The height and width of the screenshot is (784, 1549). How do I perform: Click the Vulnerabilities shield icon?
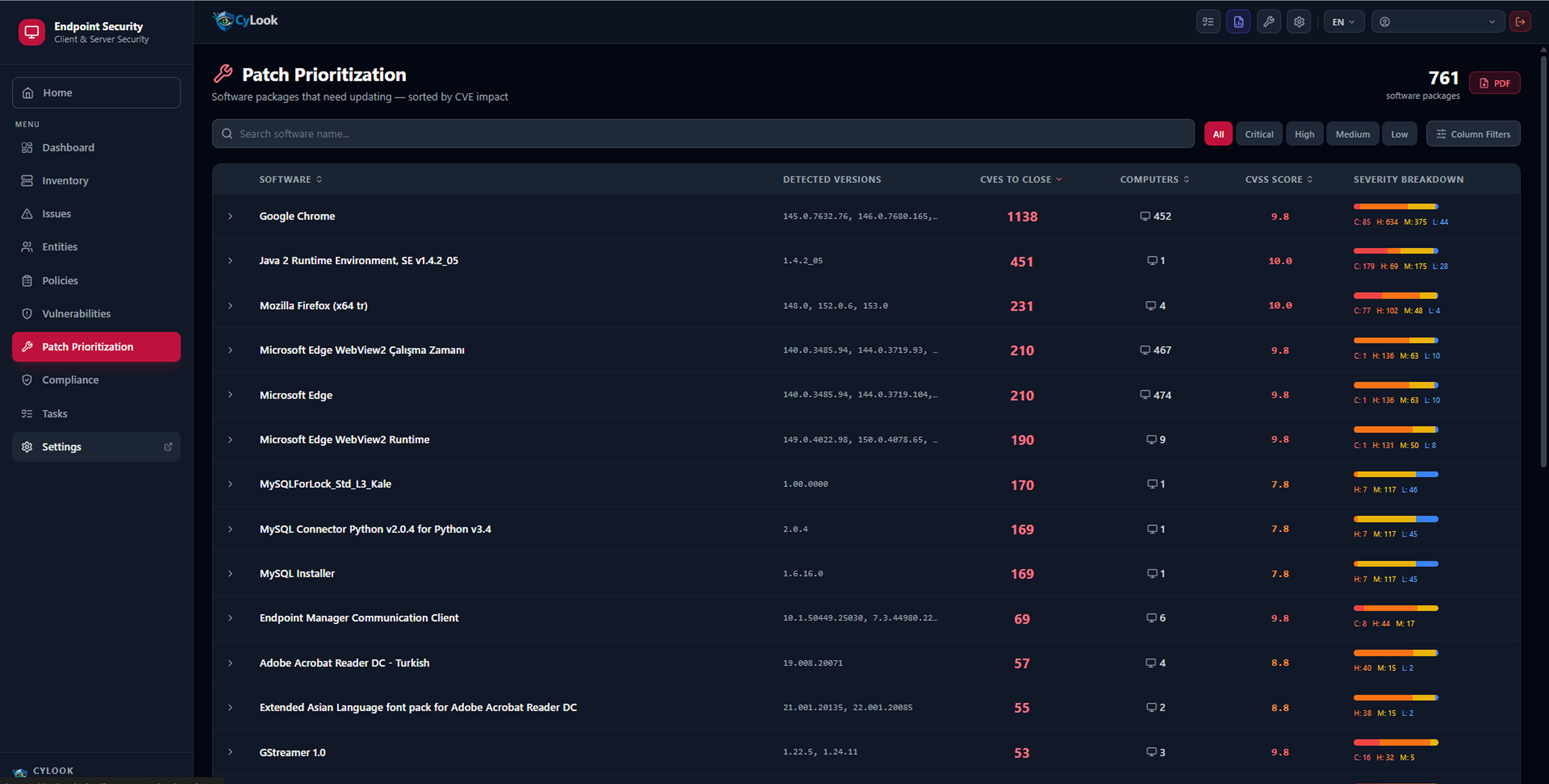27,314
